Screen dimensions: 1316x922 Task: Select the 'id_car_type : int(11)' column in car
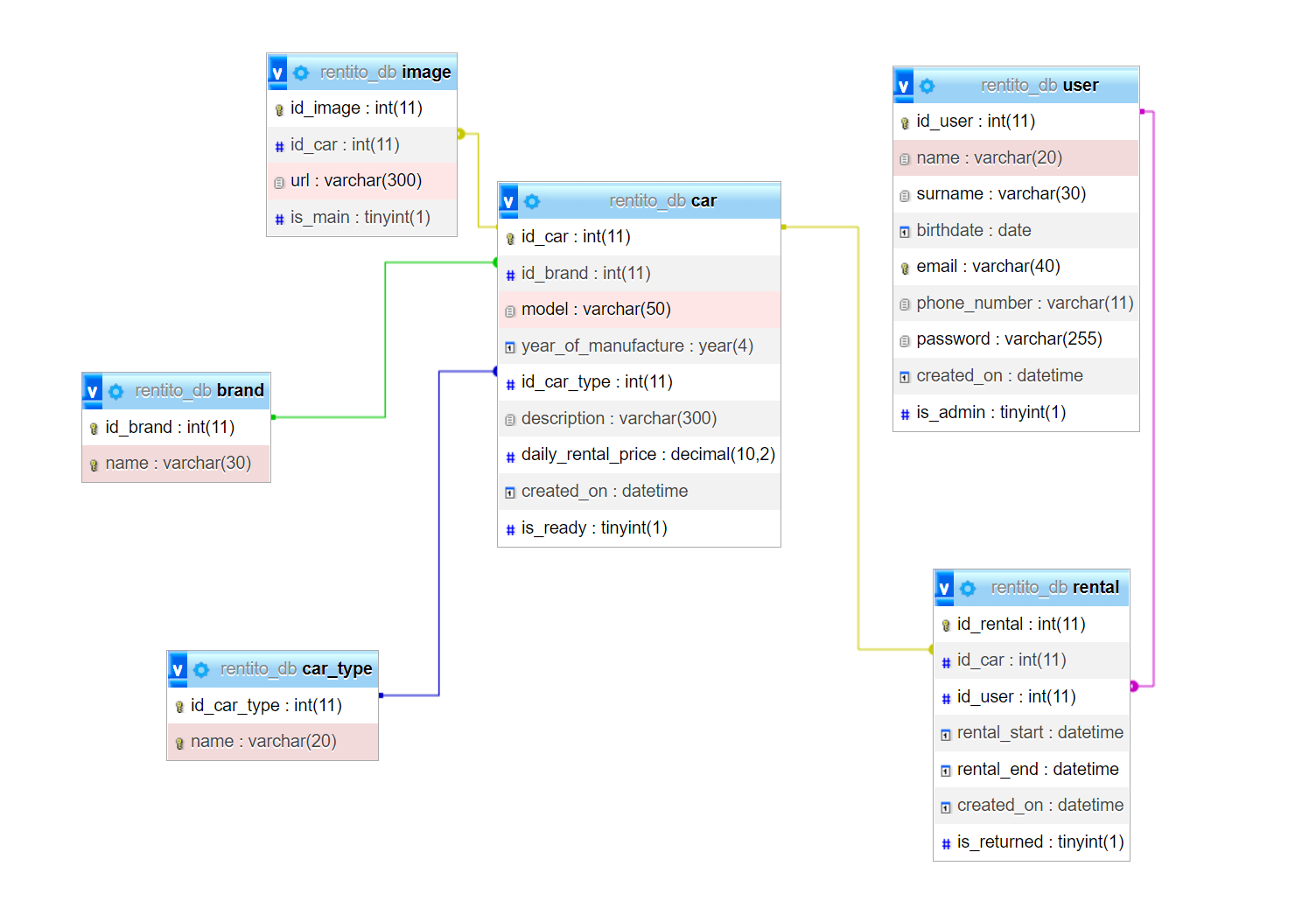tap(639, 381)
